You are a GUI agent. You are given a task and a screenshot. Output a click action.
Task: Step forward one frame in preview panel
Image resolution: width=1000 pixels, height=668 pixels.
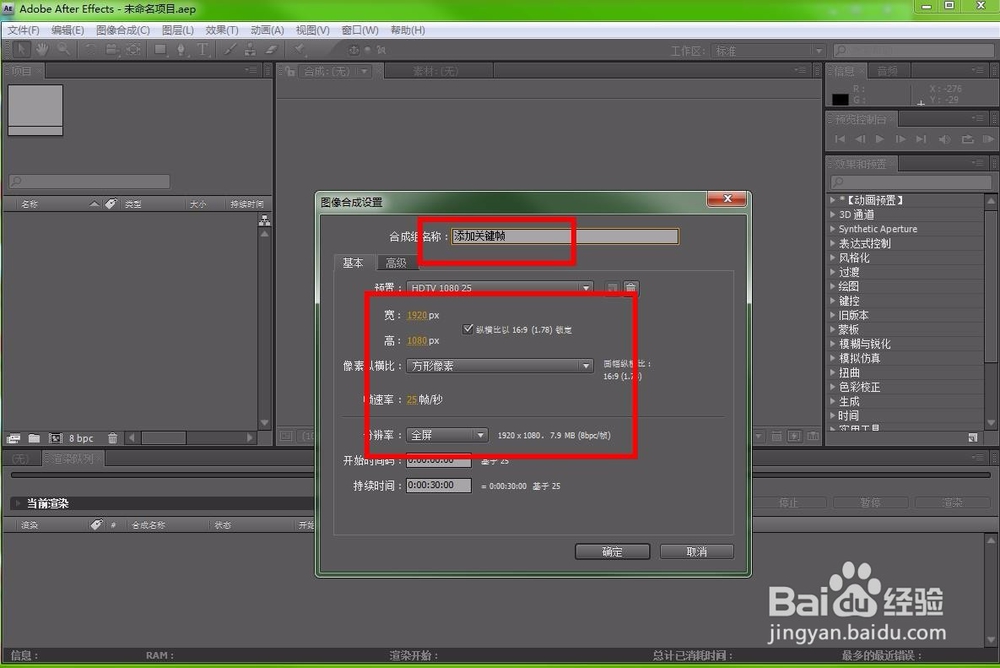click(901, 139)
